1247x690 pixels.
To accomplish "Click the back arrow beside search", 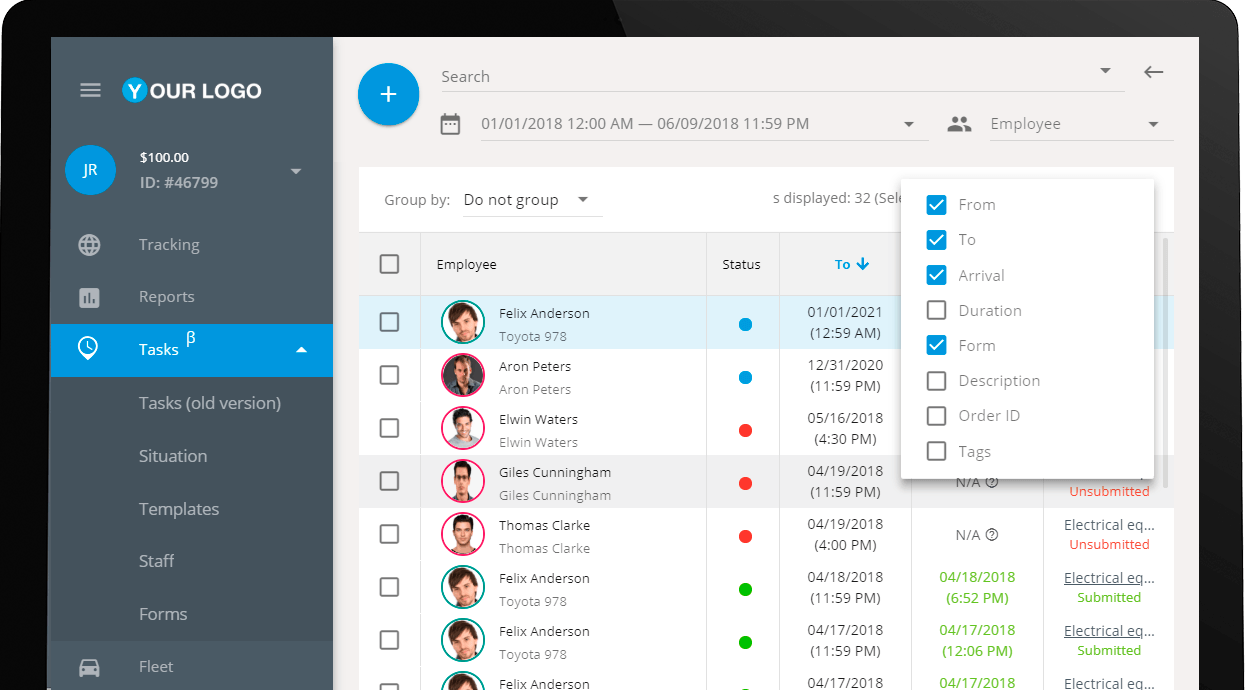I will 1154,72.
